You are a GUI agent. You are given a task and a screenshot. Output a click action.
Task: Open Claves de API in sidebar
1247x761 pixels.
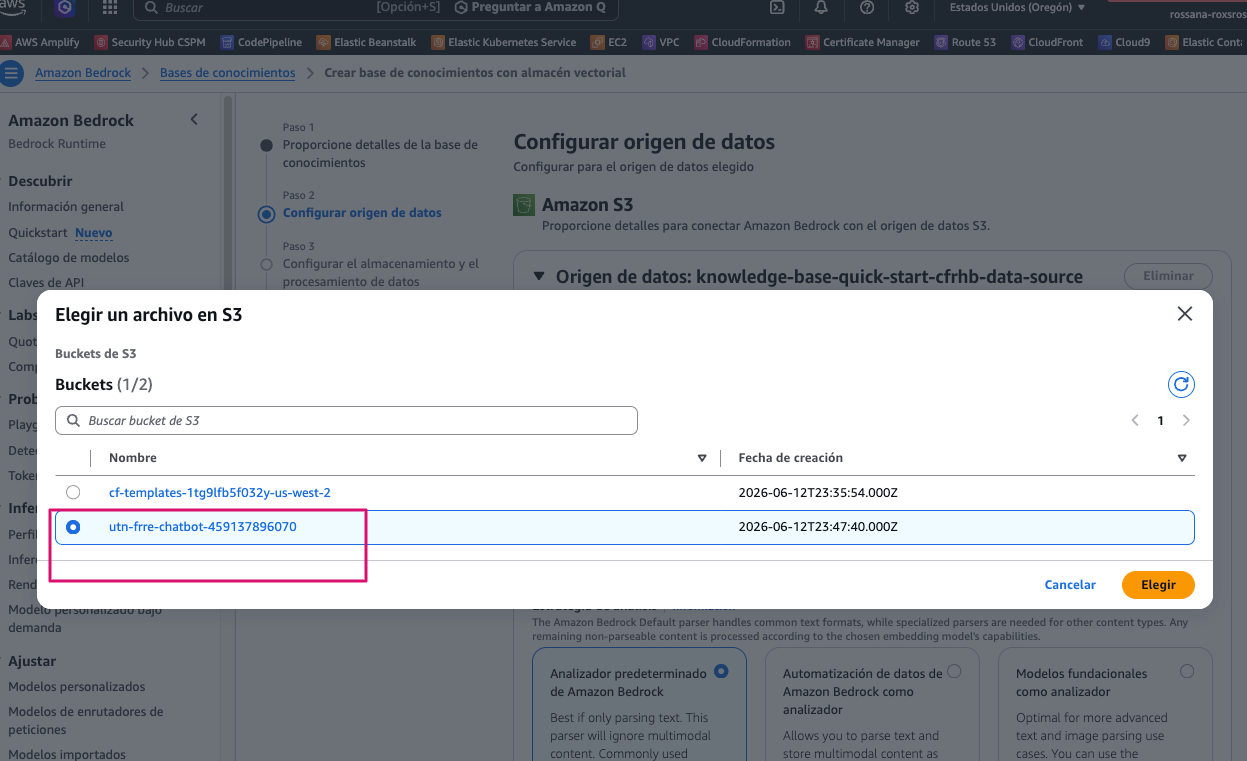(x=47, y=283)
